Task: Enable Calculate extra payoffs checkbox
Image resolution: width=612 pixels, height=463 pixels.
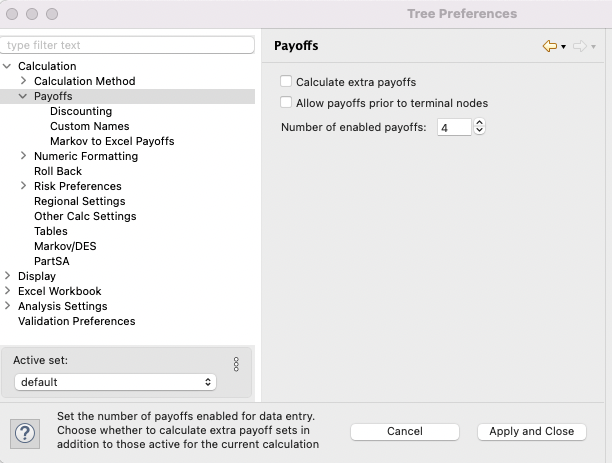Action: 286,82
